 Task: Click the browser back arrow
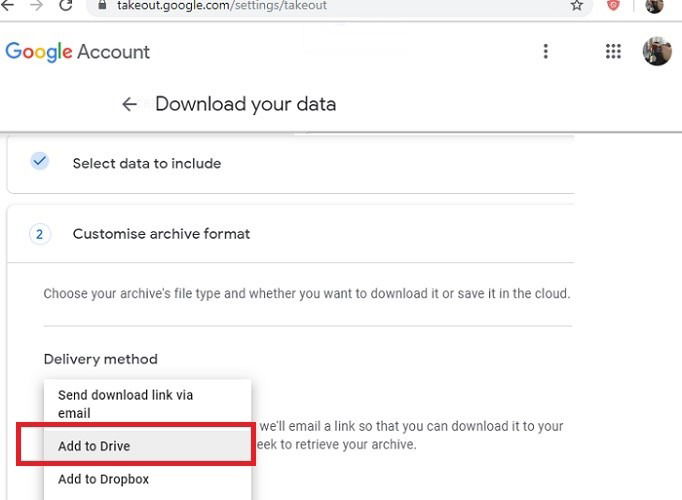(x=7, y=5)
